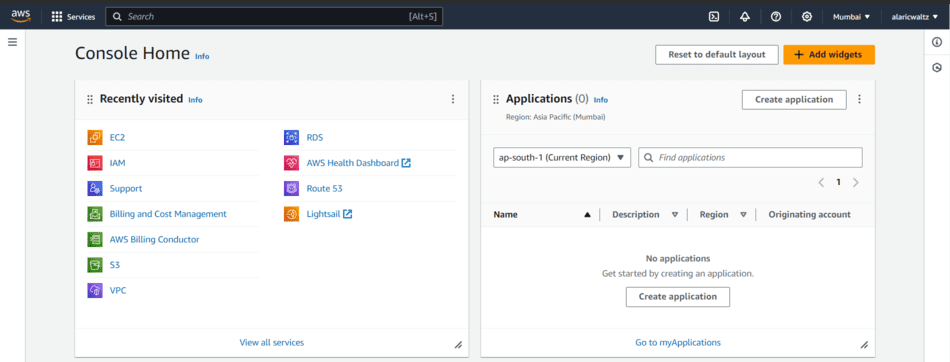
Task: Click the AWS Billing Conductor icon
Action: (95, 240)
